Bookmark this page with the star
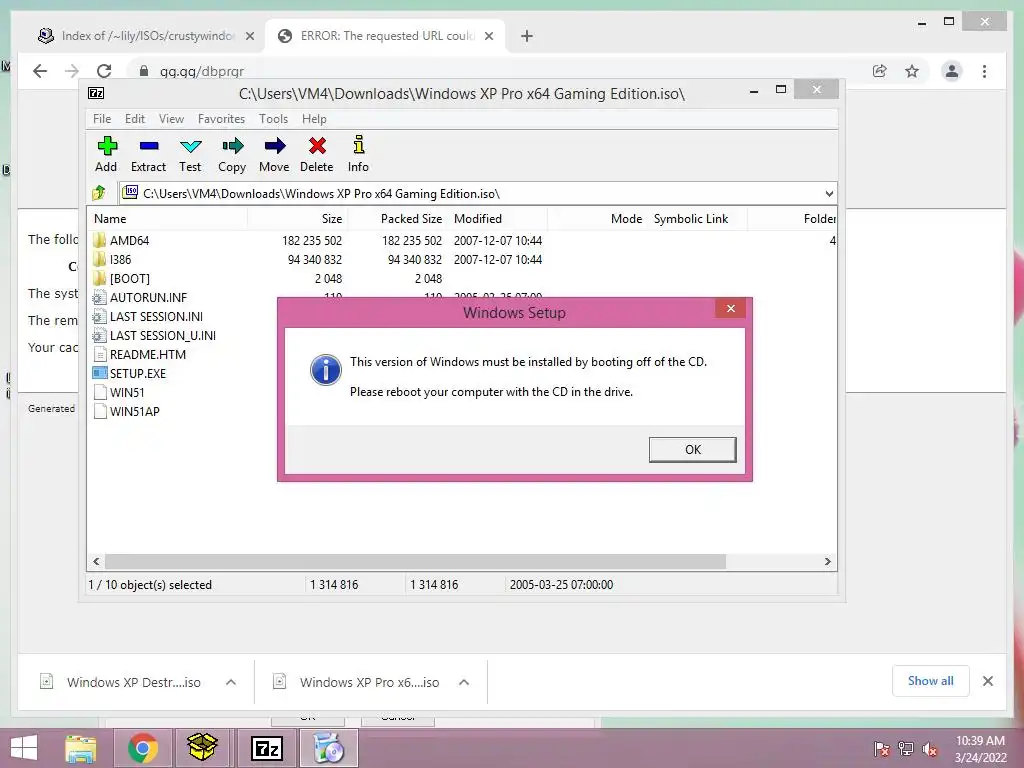 click(912, 71)
